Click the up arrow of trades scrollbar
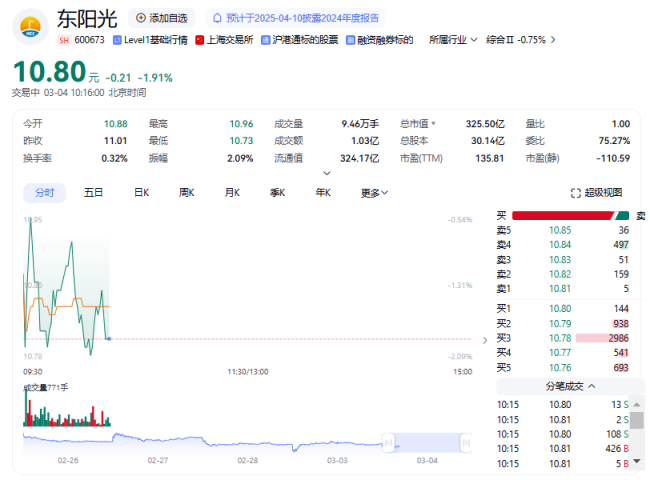650x480 pixels. [x=637, y=405]
